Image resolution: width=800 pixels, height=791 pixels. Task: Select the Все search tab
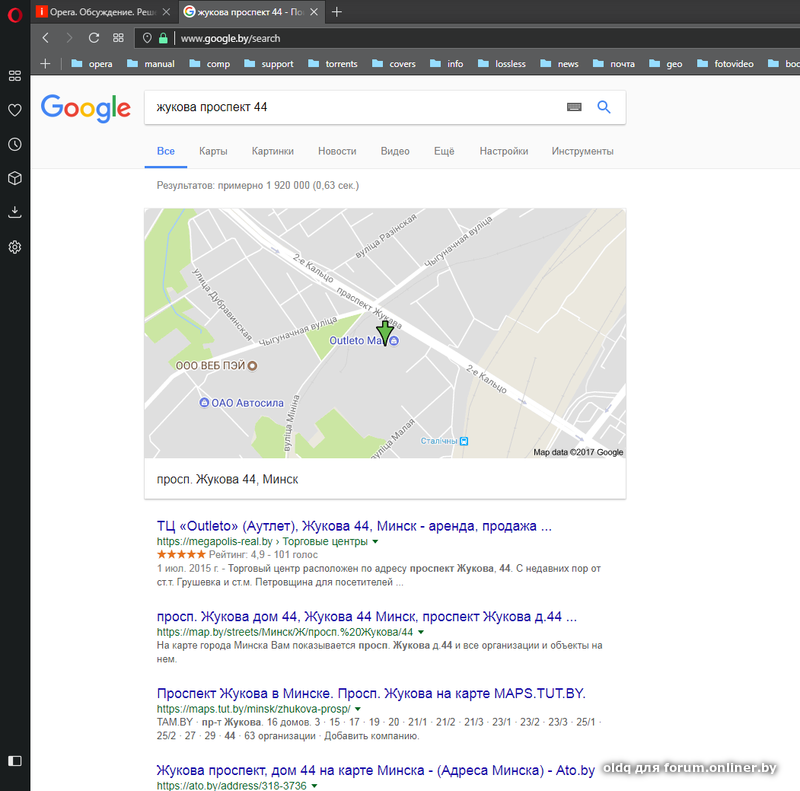coord(166,151)
